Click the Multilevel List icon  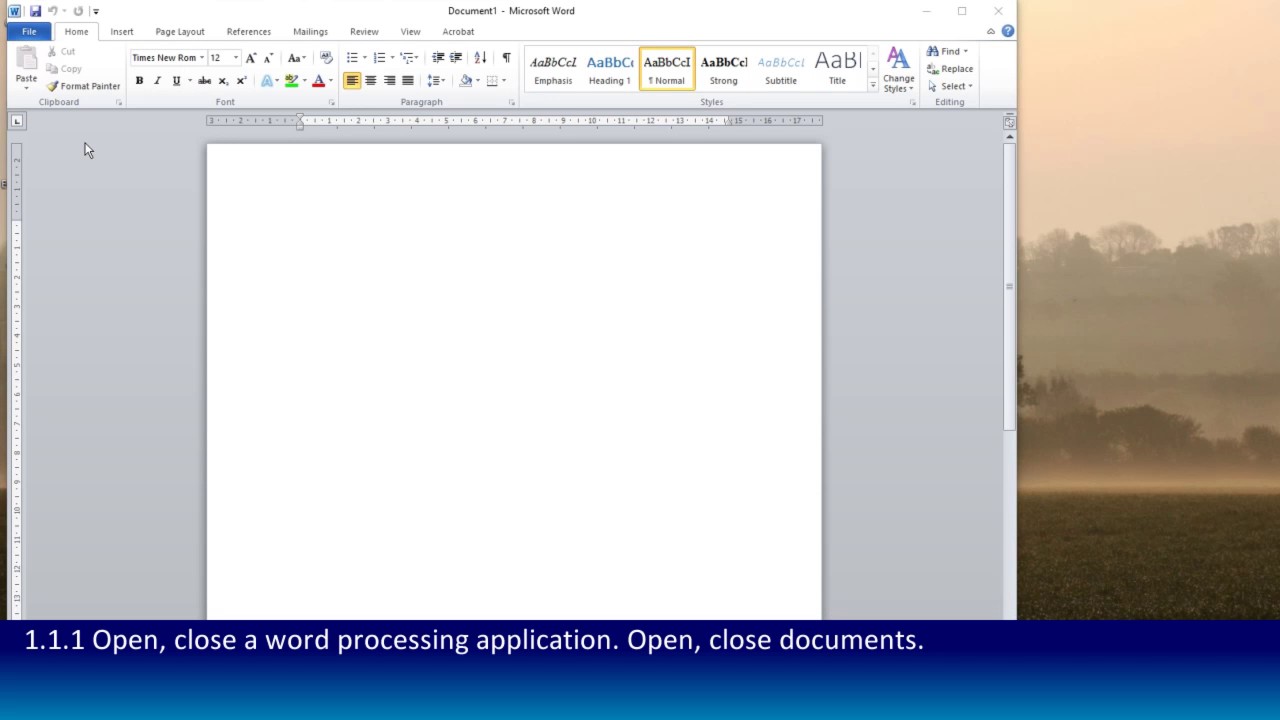[x=407, y=58]
